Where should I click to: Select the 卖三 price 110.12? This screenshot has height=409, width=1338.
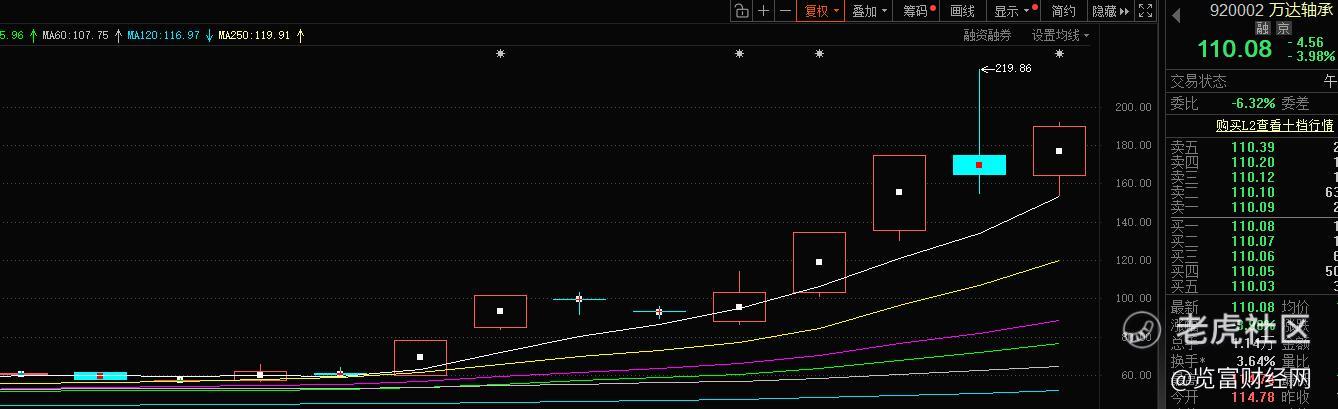(x=1251, y=177)
